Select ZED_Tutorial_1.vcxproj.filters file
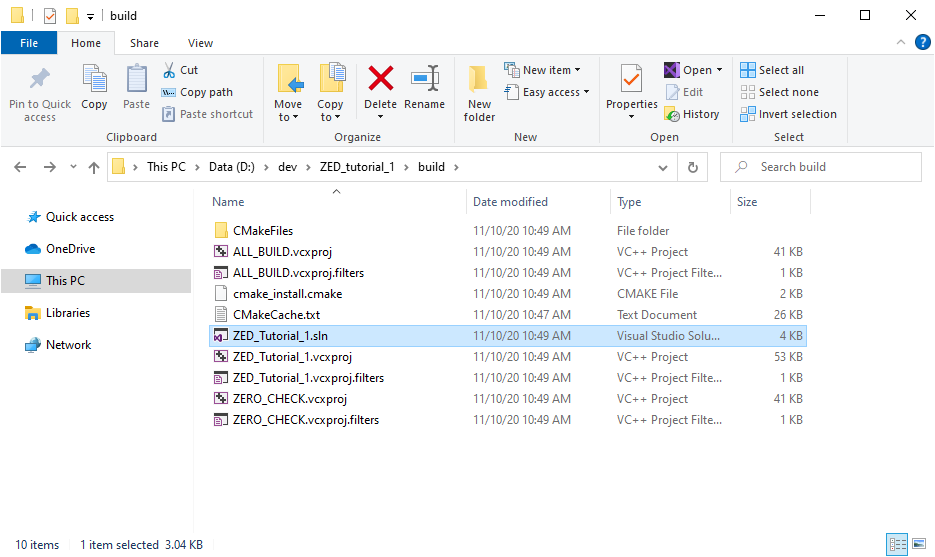 (507, 377)
